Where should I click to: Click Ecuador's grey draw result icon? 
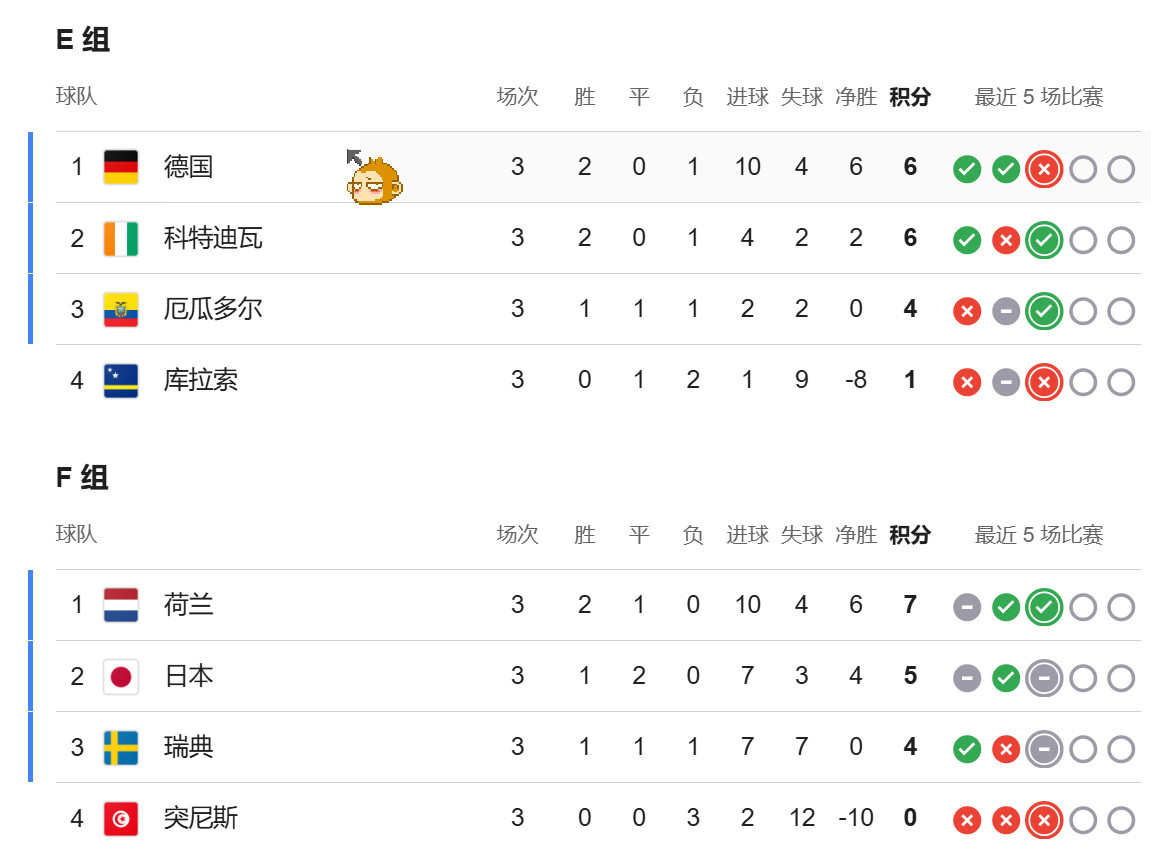[x=1006, y=311]
